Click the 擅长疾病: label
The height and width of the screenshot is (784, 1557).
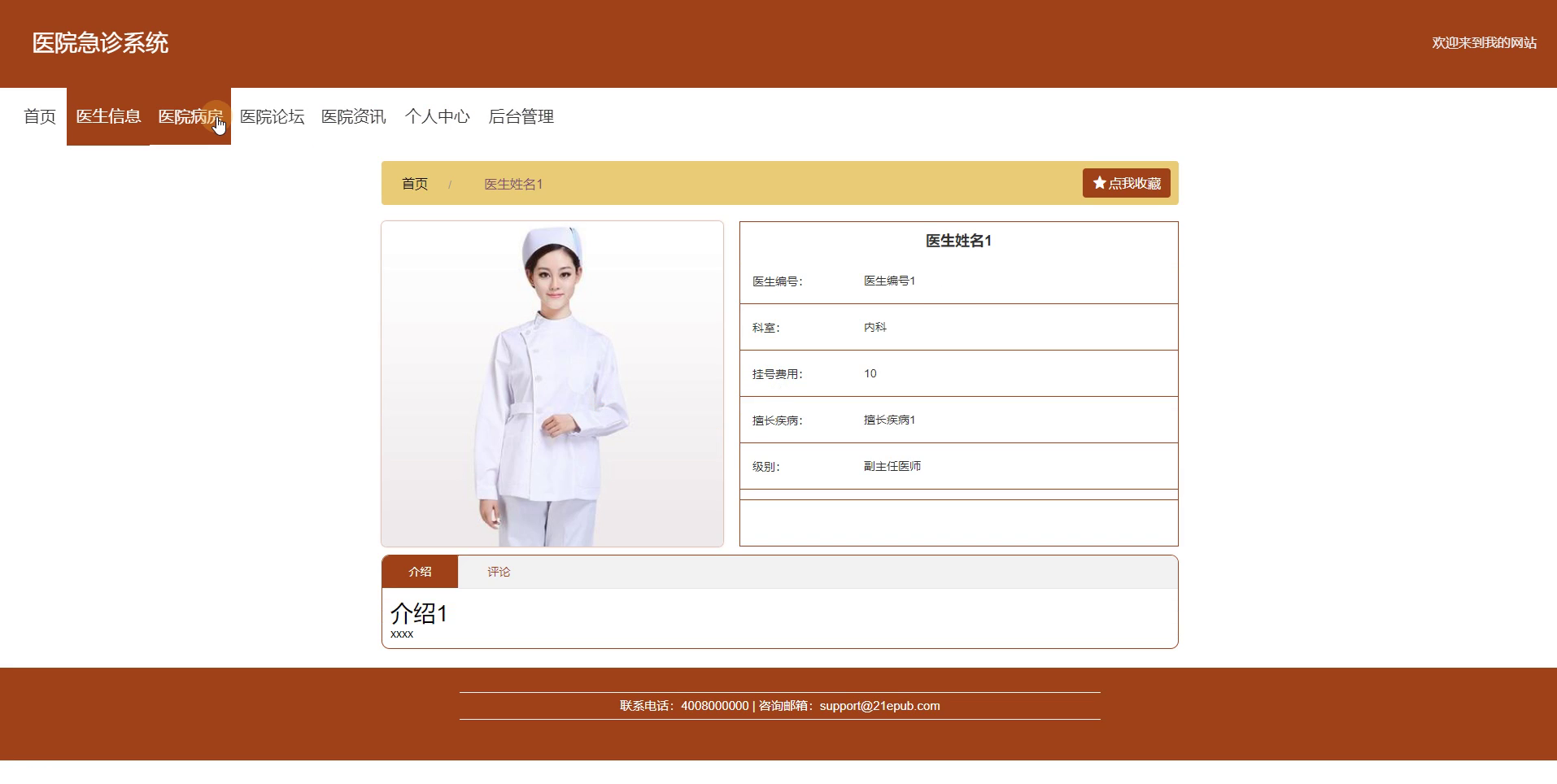[778, 420]
